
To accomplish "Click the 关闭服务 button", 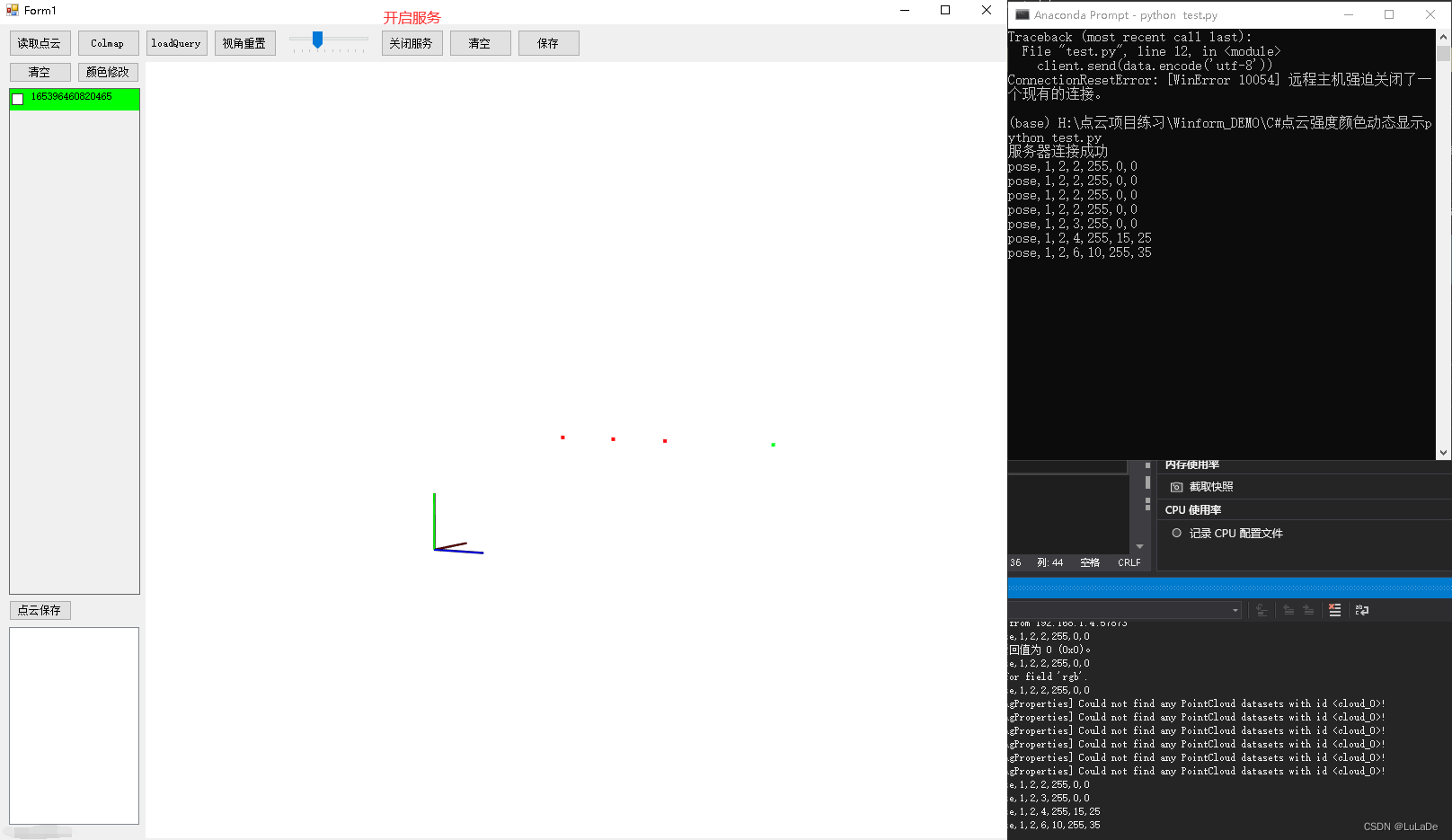I will (412, 43).
